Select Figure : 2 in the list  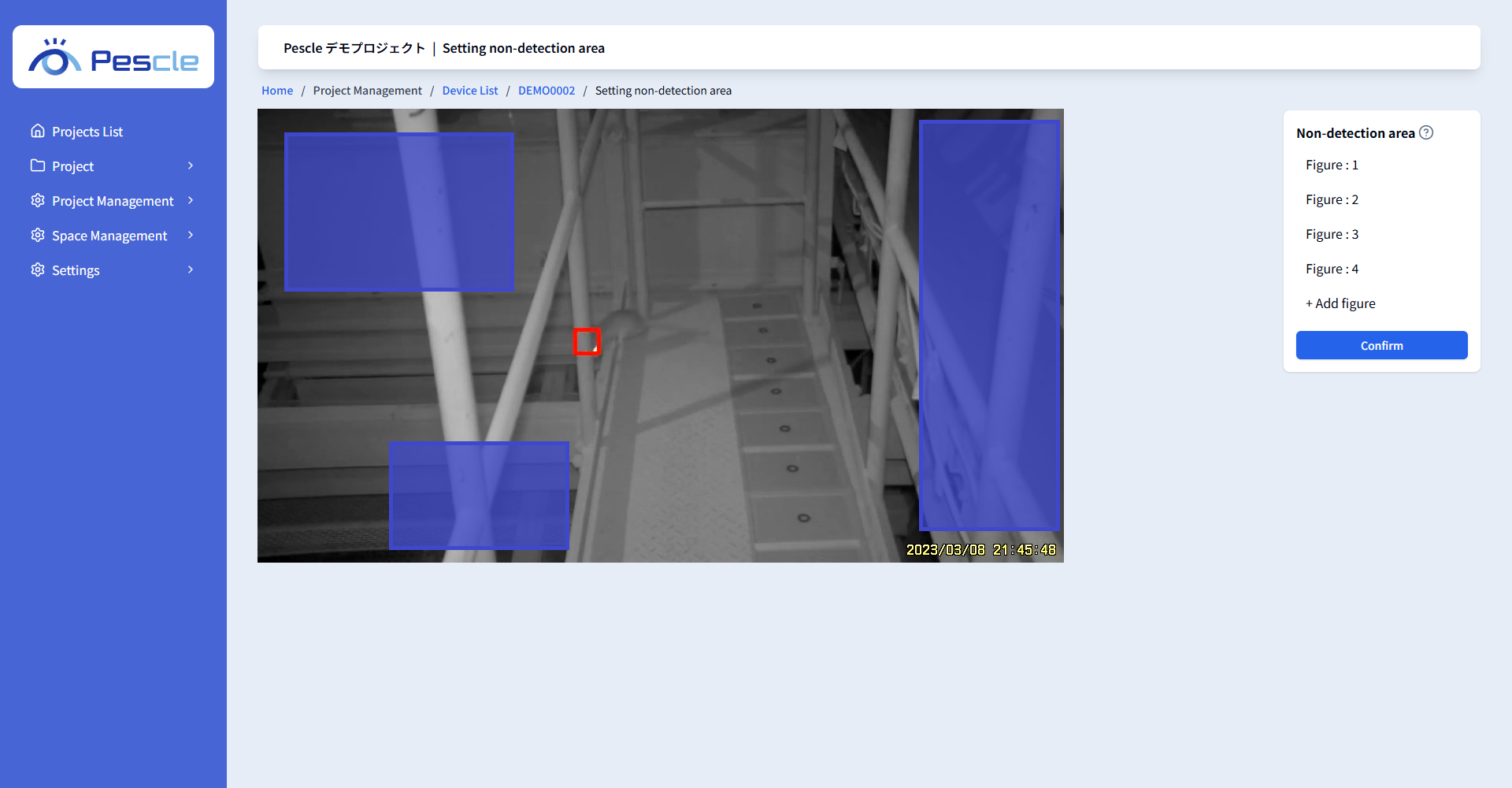1332,199
